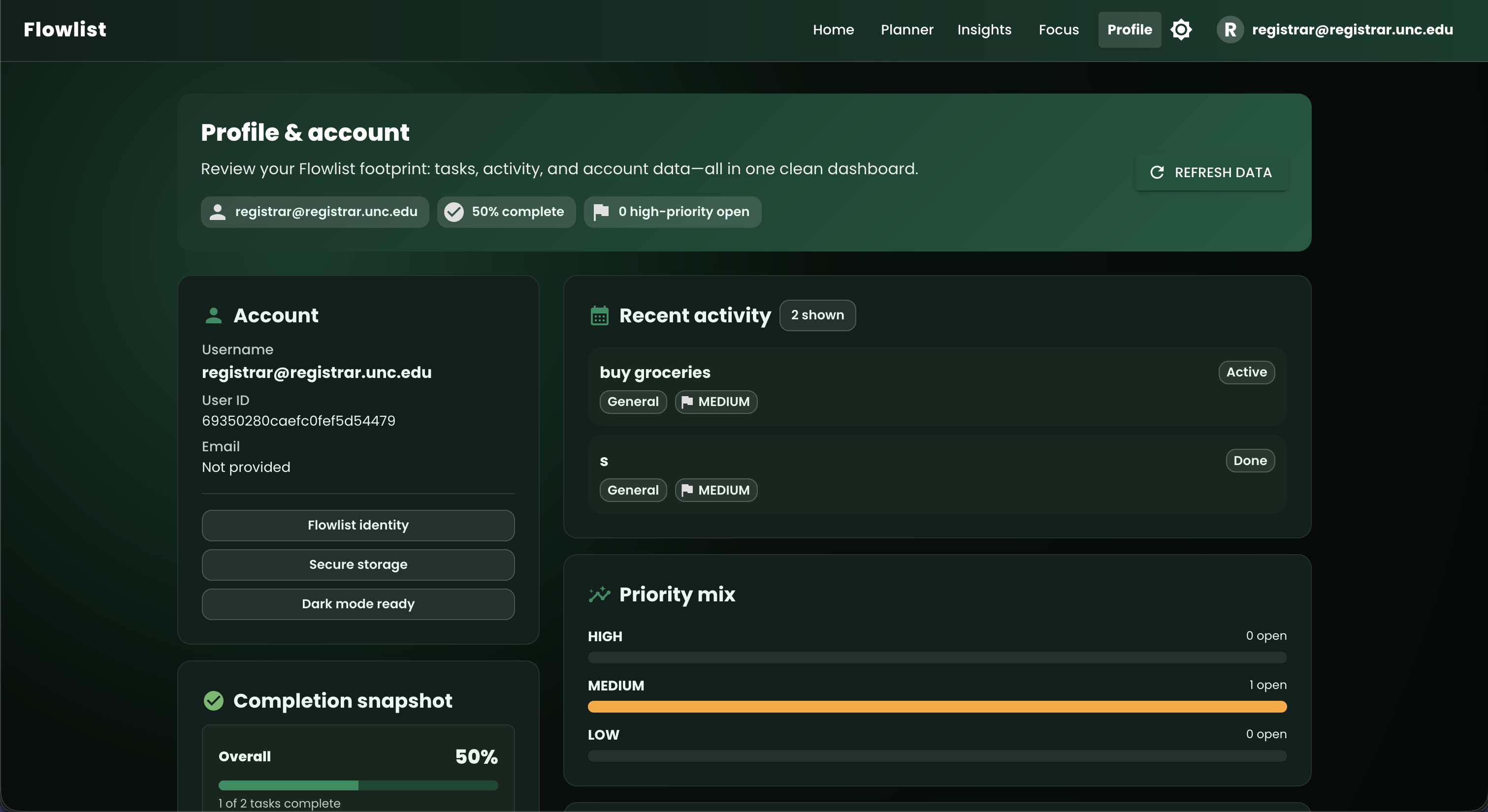The width and height of the screenshot is (1488, 812).
Task: Open the MEDIUM priority chip on task s
Action: (x=716, y=490)
